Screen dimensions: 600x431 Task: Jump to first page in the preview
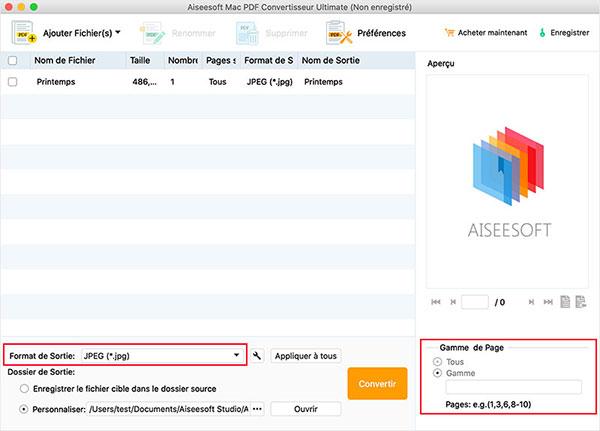[x=435, y=302]
